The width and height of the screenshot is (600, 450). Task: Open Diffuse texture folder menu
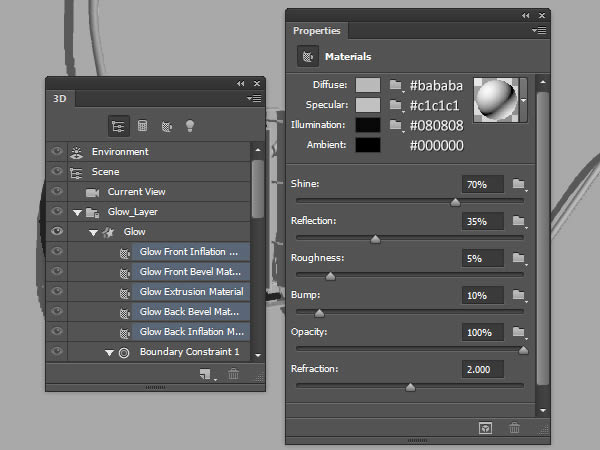[396, 85]
